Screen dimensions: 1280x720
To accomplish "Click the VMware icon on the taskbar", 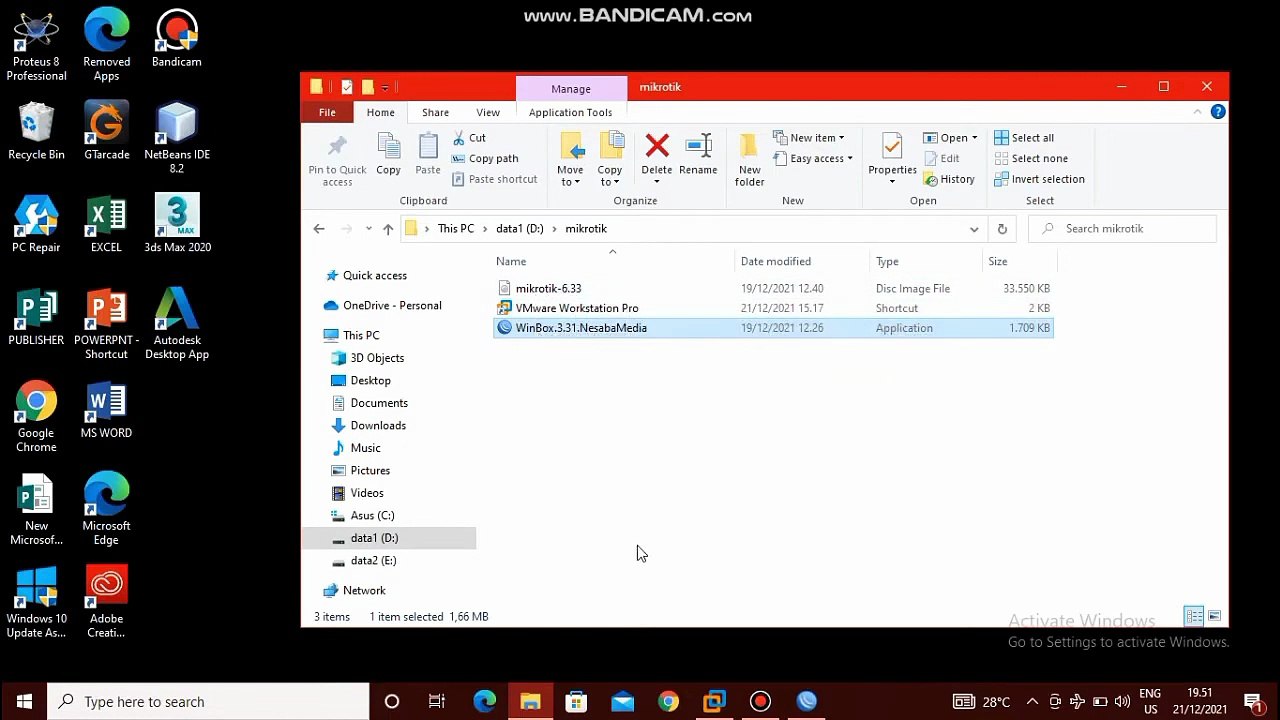I will pyautogui.click(x=714, y=702).
